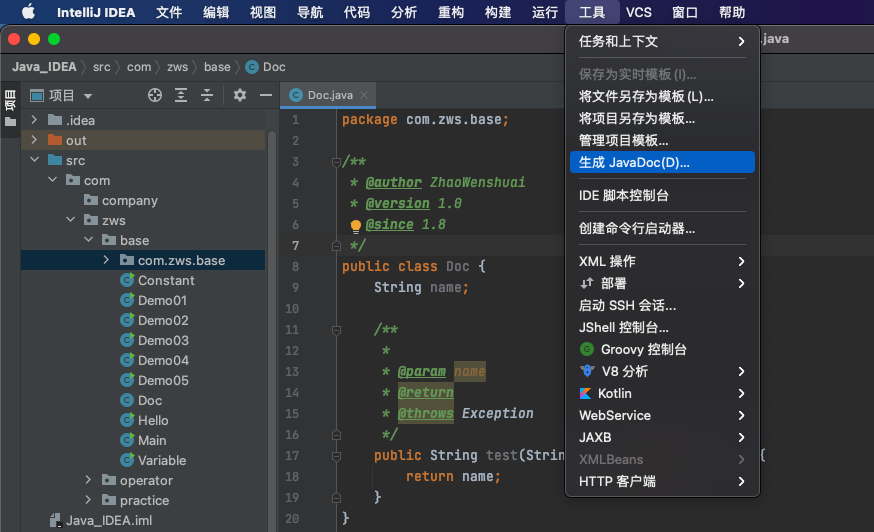Switch to the Doc.java editor tab
Viewport: 874px width, 532px height.
click(328, 95)
